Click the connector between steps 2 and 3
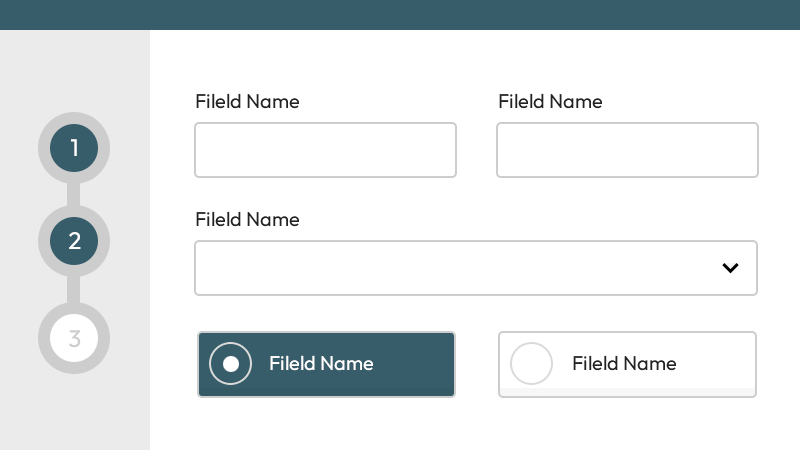800x450 pixels. coord(73,290)
